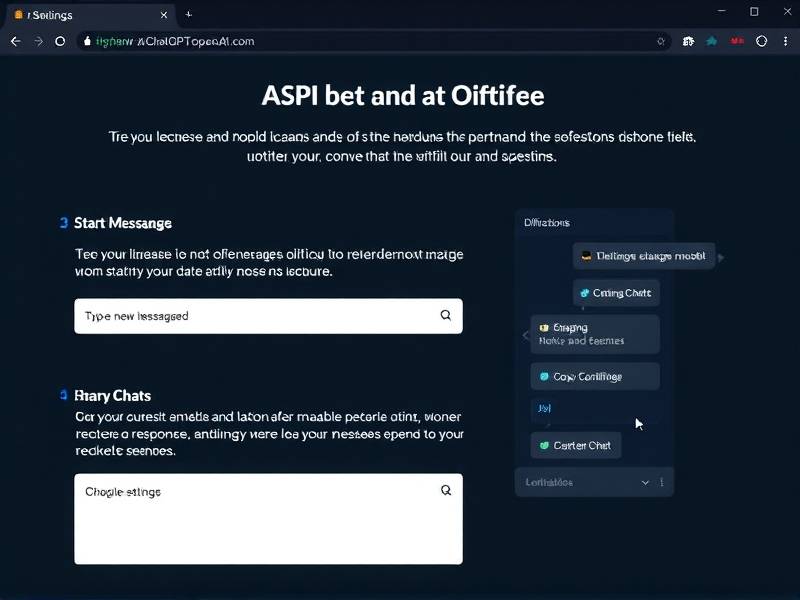Open the vertical dots menu on the bottom panel bar
Image resolution: width=800 pixels, height=600 pixels.
[x=661, y=482]
